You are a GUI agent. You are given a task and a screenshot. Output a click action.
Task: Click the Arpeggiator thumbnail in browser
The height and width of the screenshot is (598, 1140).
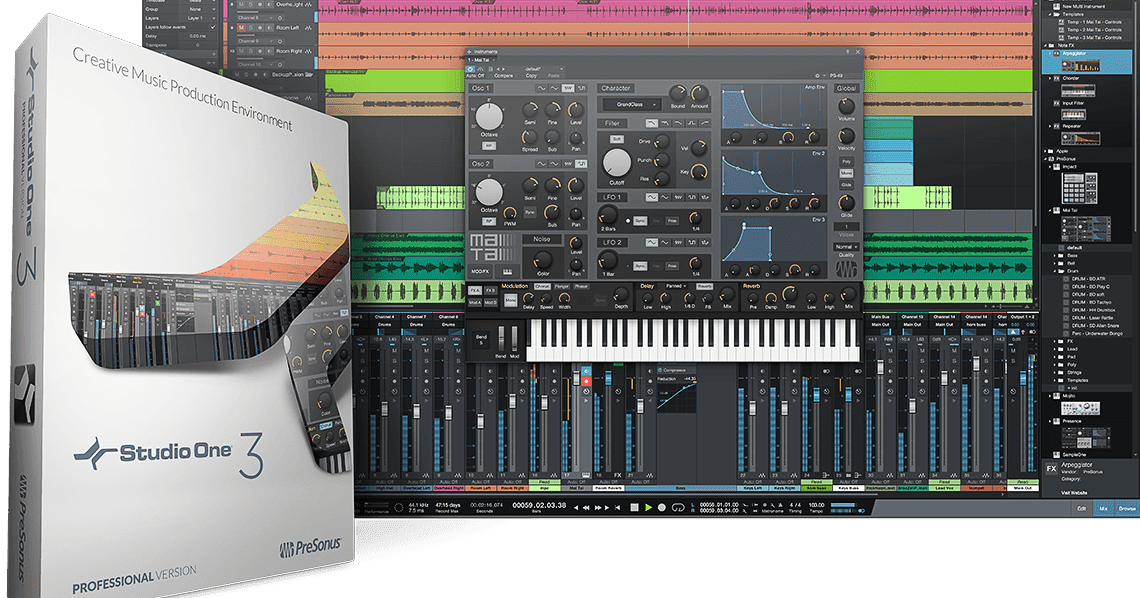1080,65
